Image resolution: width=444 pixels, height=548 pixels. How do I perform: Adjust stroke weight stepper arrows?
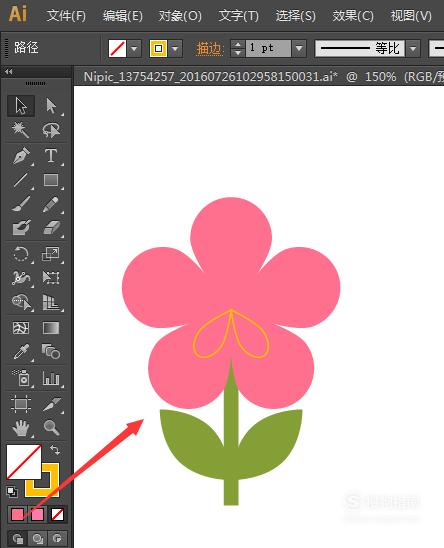click(238, 48)
